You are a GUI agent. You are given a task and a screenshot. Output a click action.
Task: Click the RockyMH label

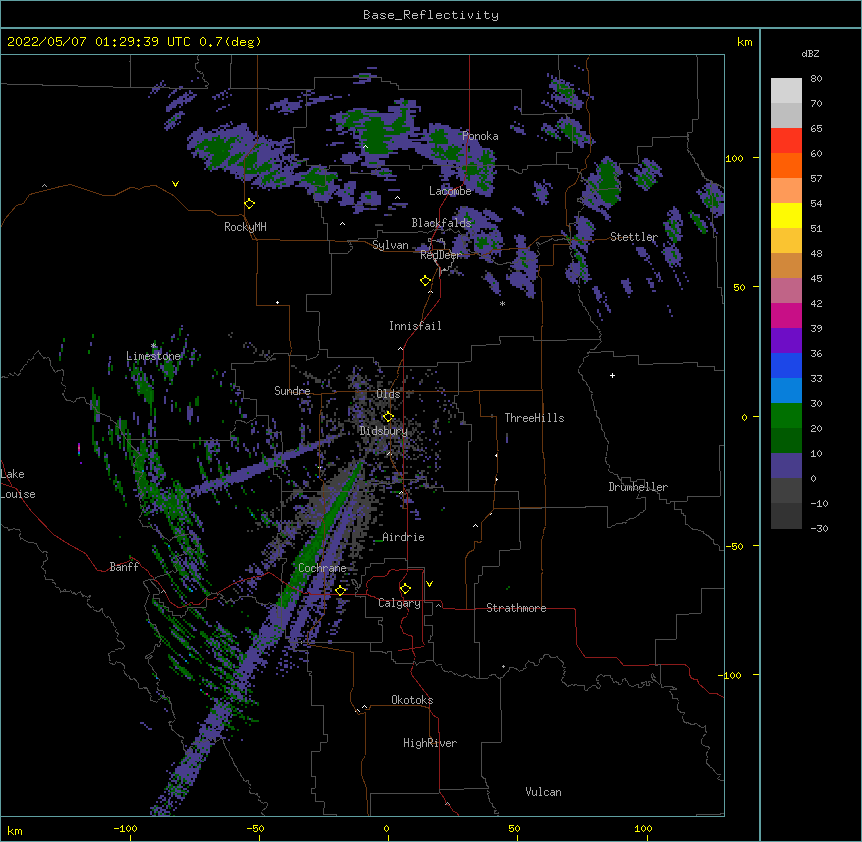[x=245, y=227]
